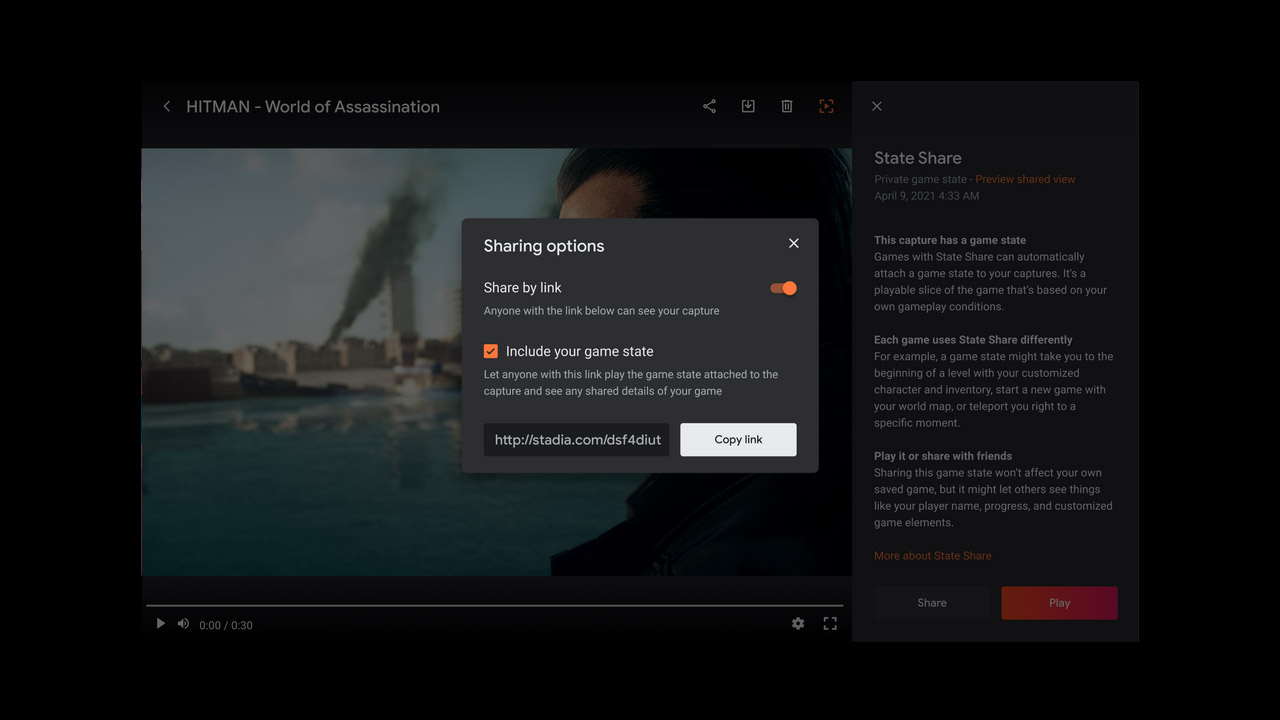The height and width of the screenshot is (720, 1280).
Task: Click the share icon in the capture toolbar
Action: 709,106
